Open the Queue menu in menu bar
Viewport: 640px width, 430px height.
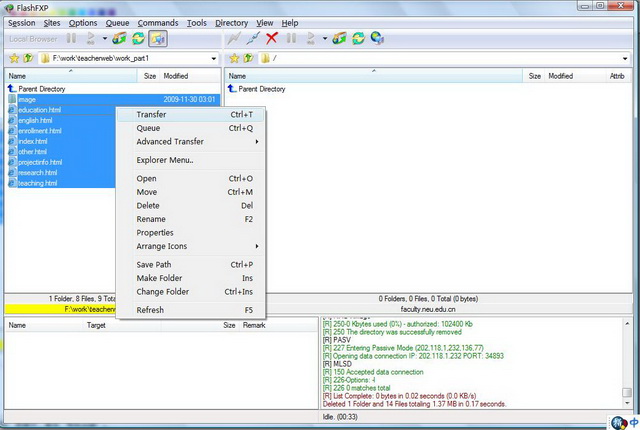[118, 23]
